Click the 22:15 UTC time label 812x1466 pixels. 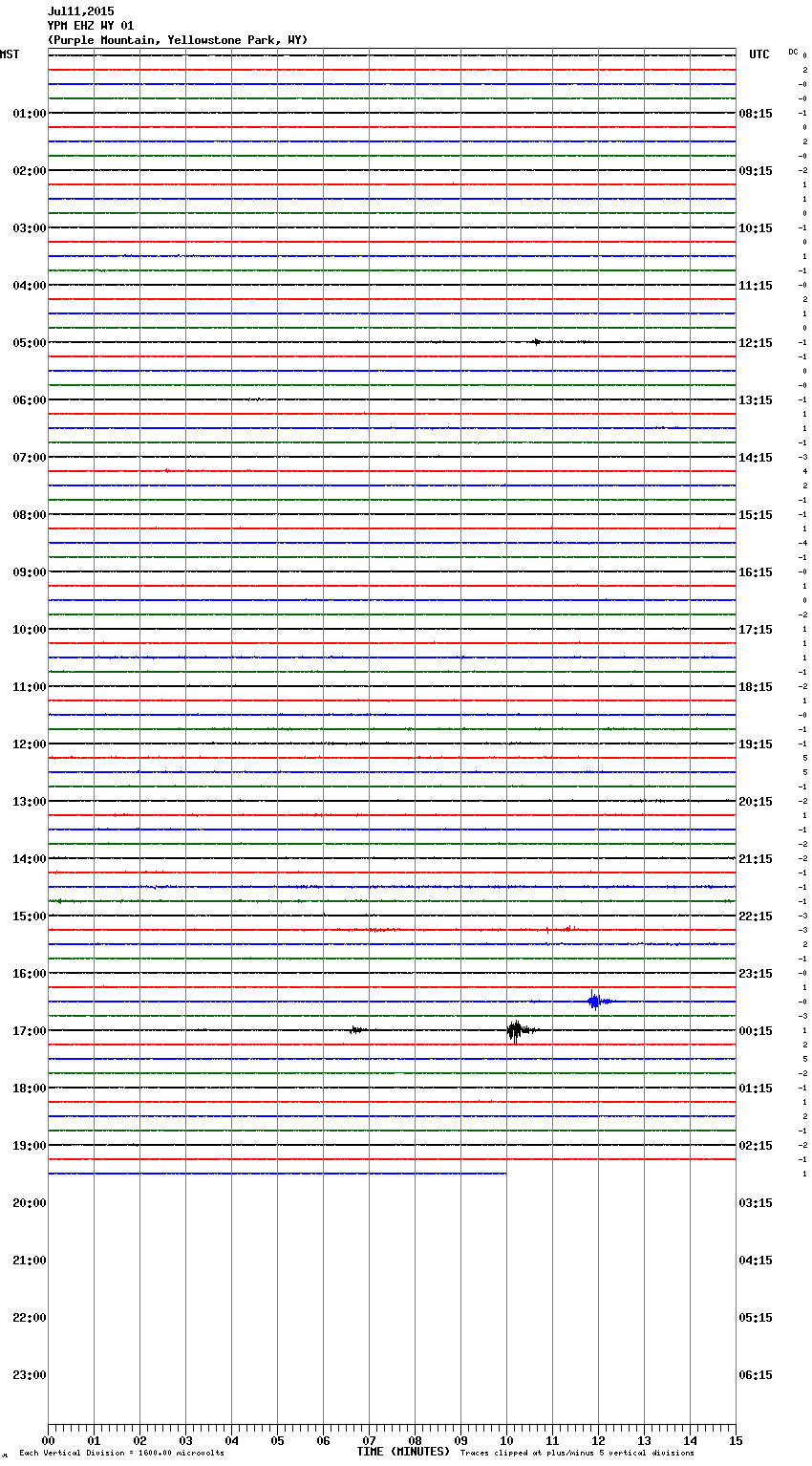756,916
